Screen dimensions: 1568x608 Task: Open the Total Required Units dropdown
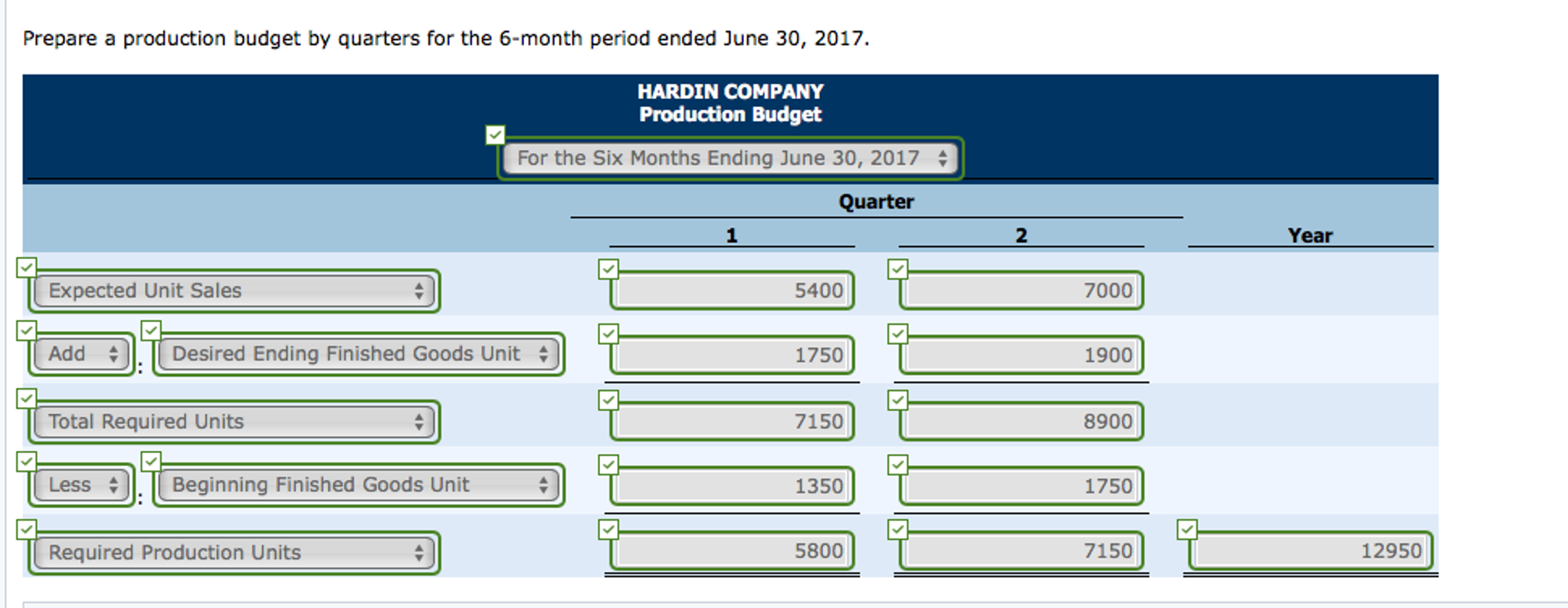235,422
